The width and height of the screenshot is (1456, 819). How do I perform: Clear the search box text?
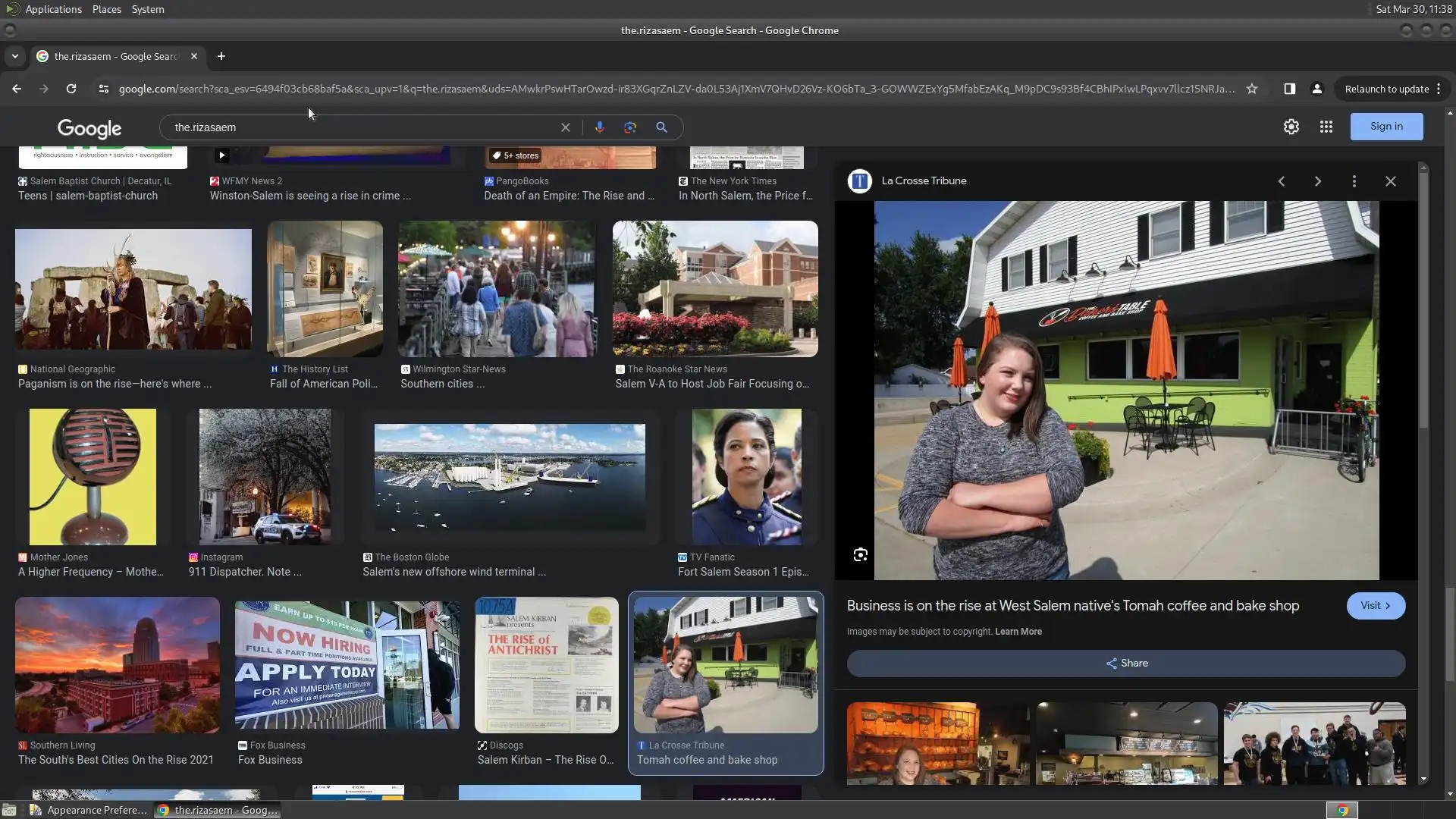tap(565, 127)
